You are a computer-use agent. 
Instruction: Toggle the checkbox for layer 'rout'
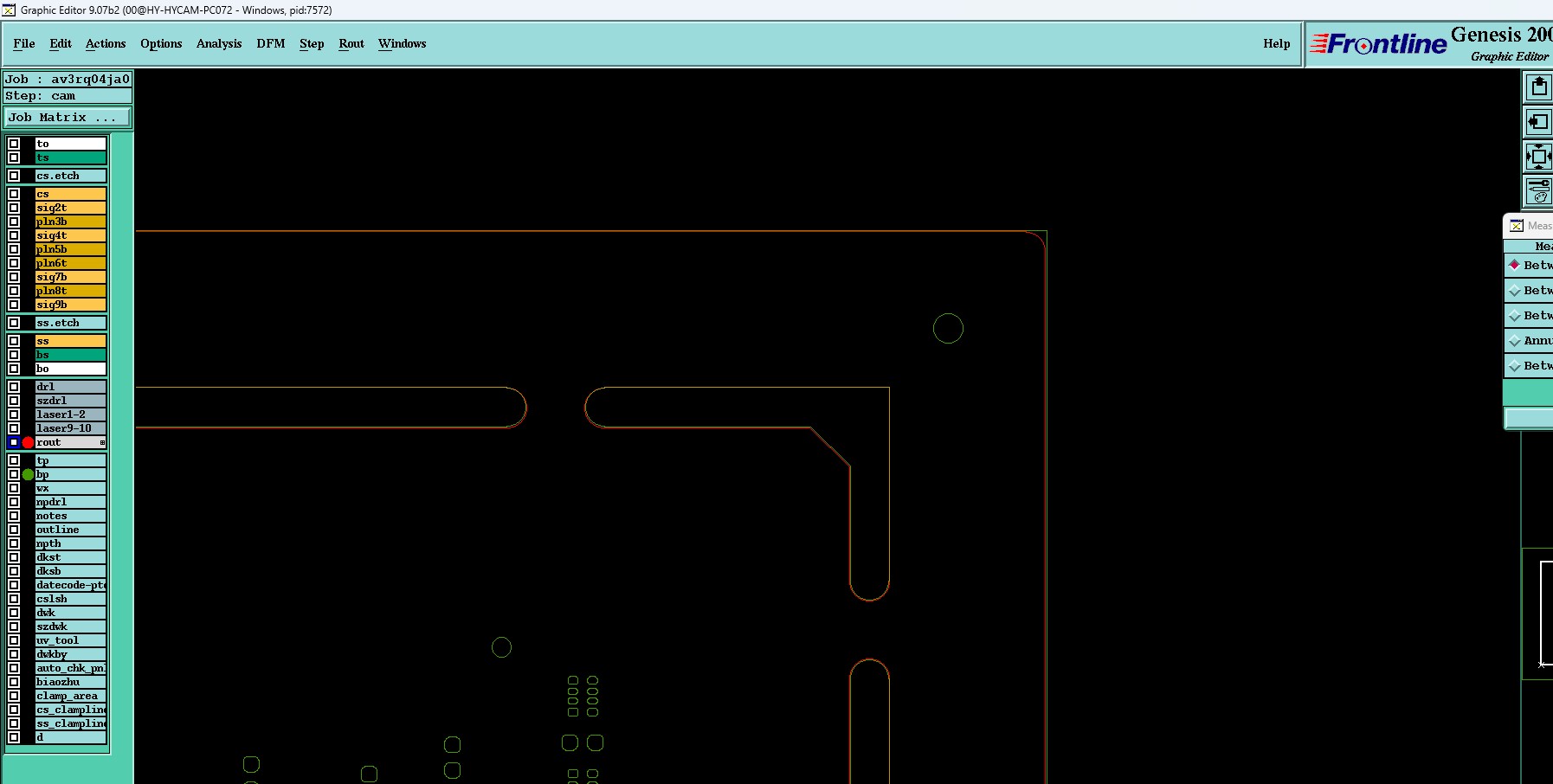click(x=14, y=442)
